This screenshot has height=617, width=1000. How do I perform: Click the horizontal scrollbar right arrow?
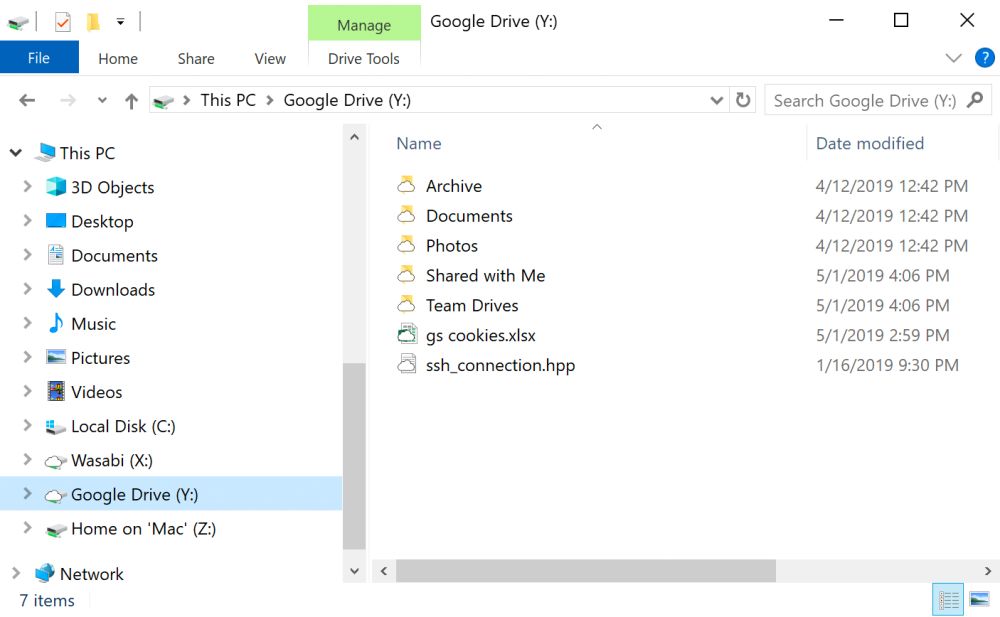coord(988,571)
